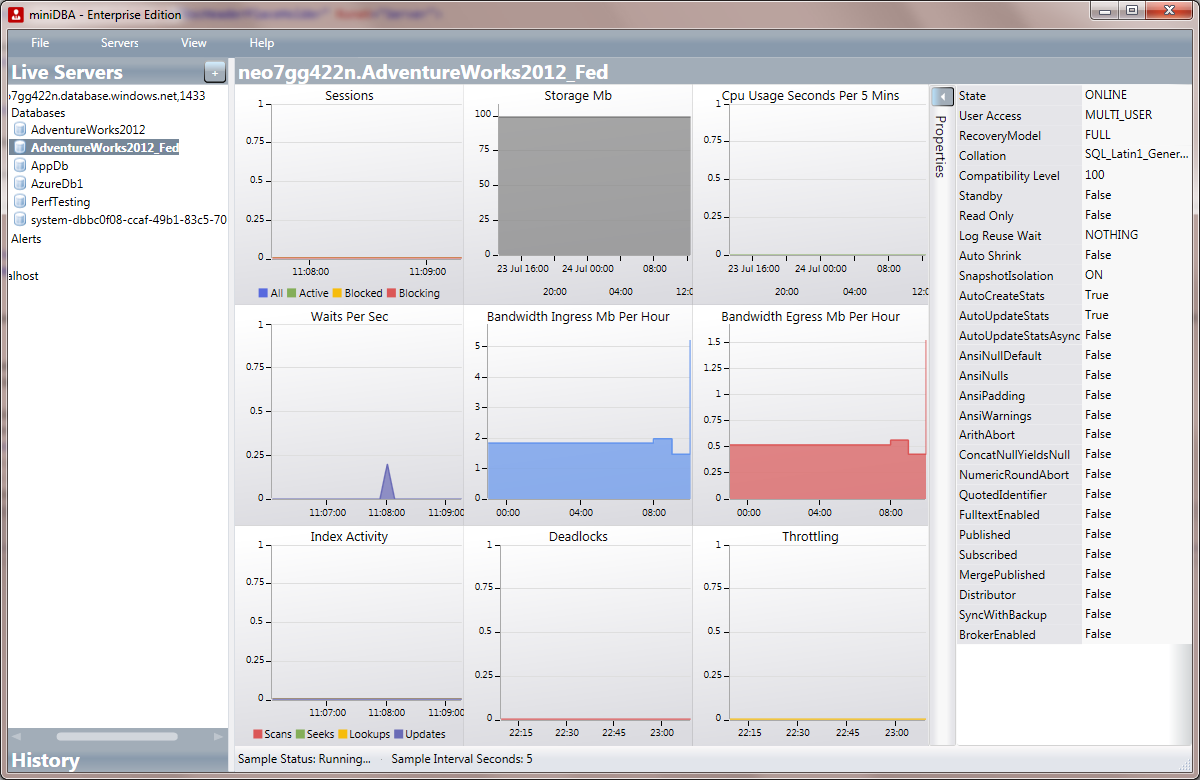Open the History section
1200x780 pixels.
[45, 761]
